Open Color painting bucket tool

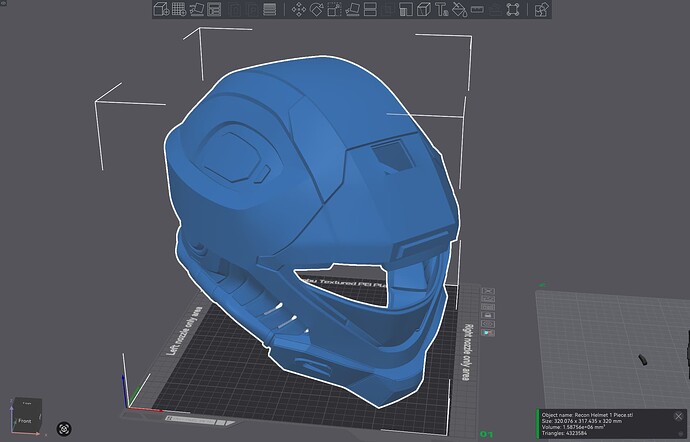[459, 9]
